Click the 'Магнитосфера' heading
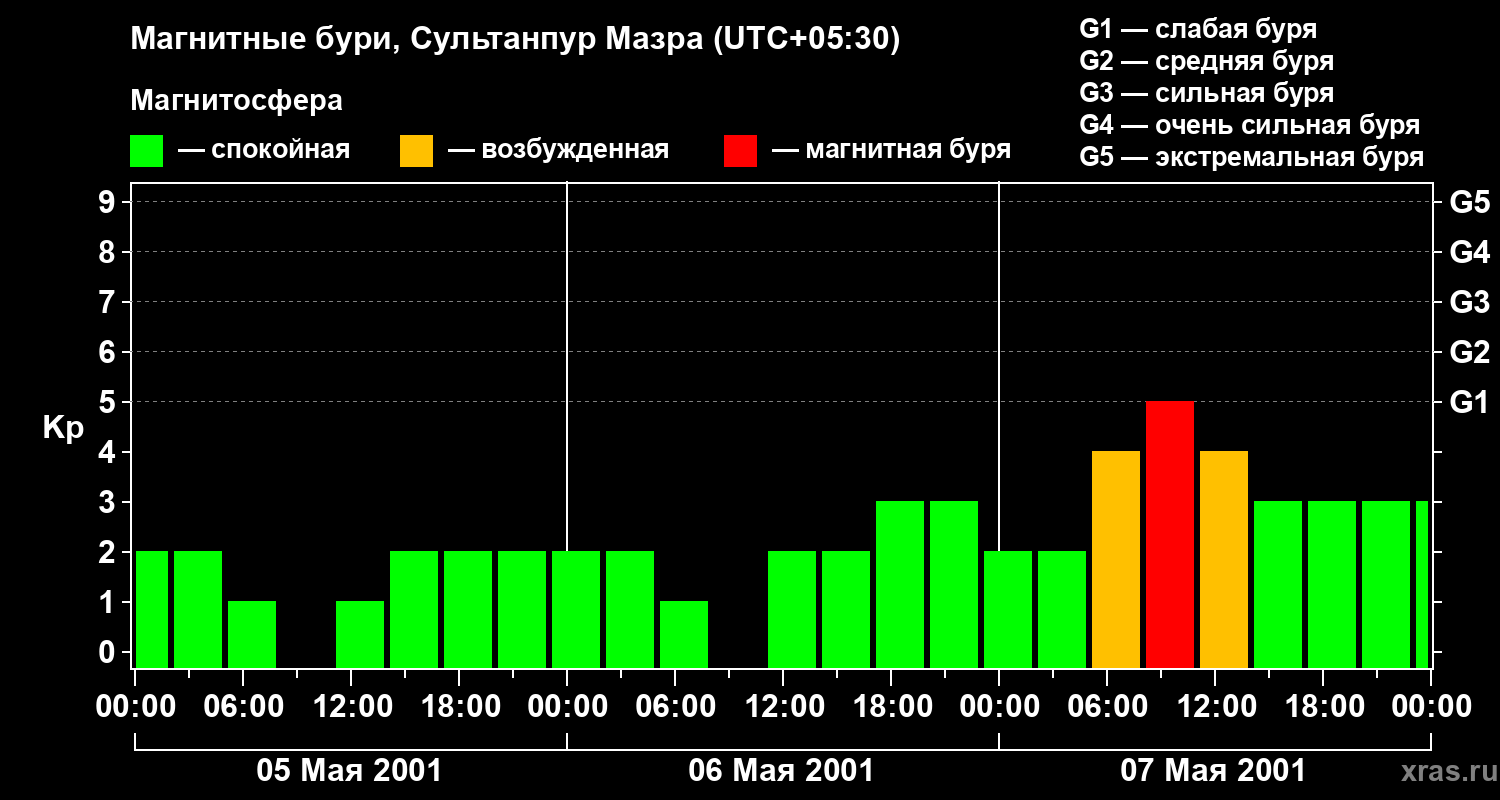The height and width of the screenshot is (800, 1500). 236,101
